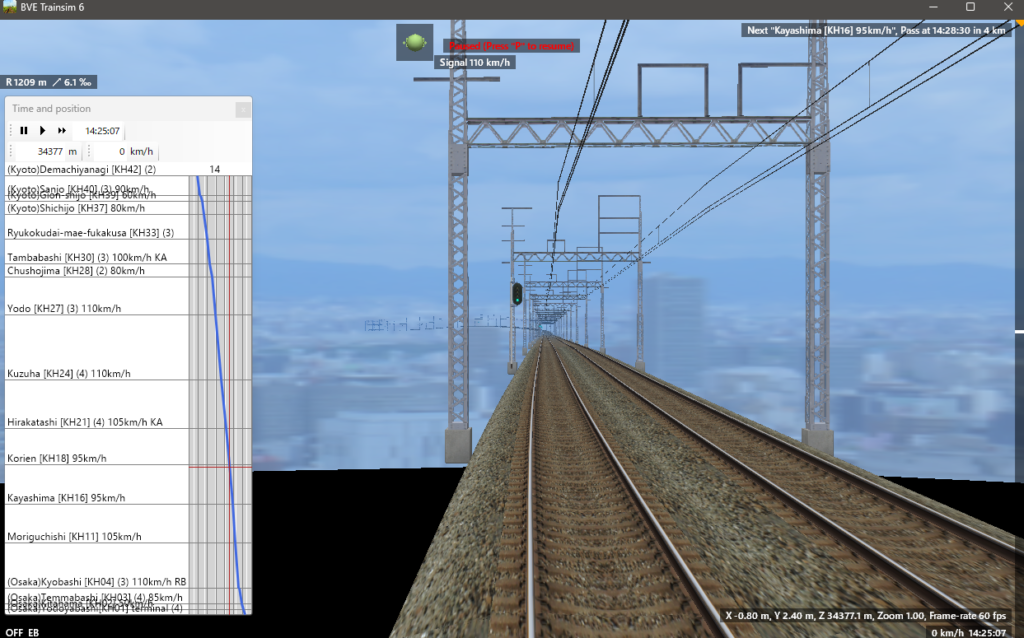
Task: Edit the time field showing 14:25:07
Action: [102, 131]
